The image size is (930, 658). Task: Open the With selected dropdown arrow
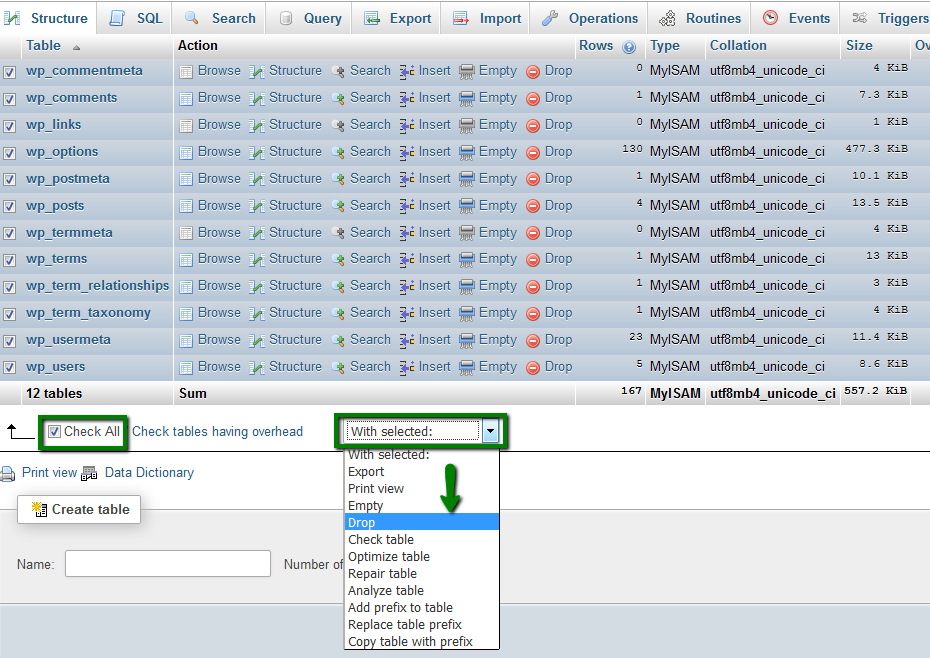point(491,431)
